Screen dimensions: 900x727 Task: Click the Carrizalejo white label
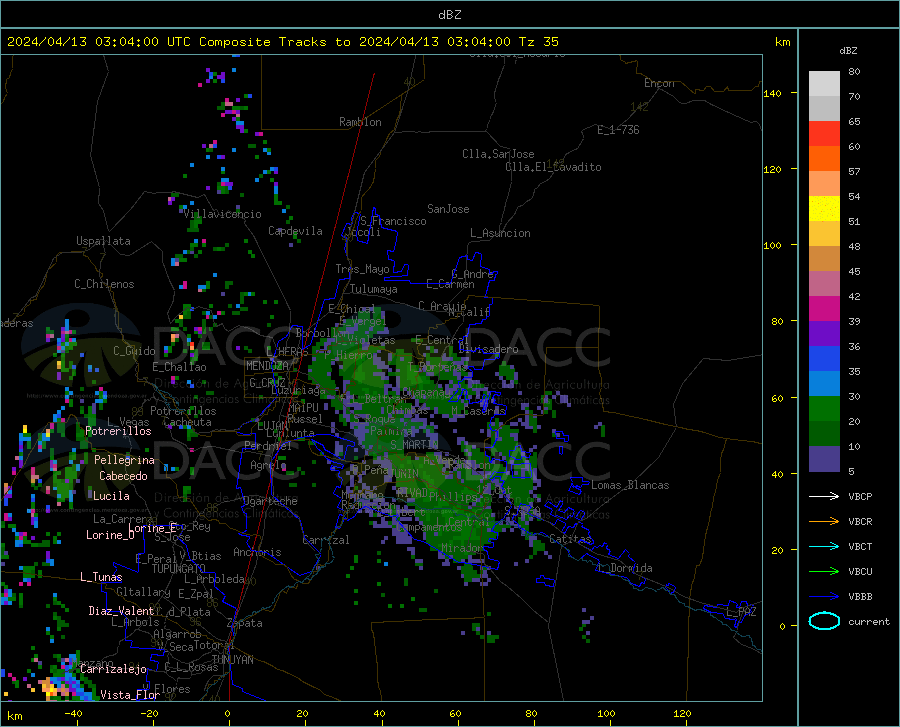113,669
